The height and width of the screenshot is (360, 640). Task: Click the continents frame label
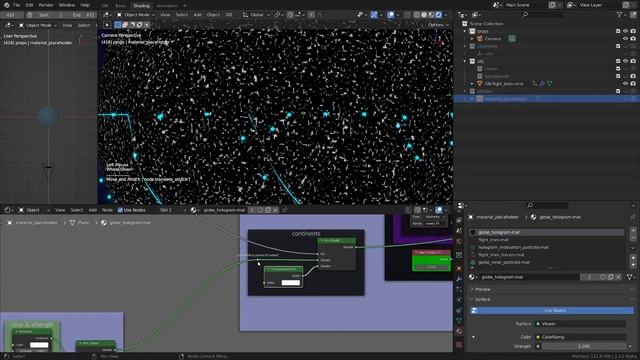(306, 233)
